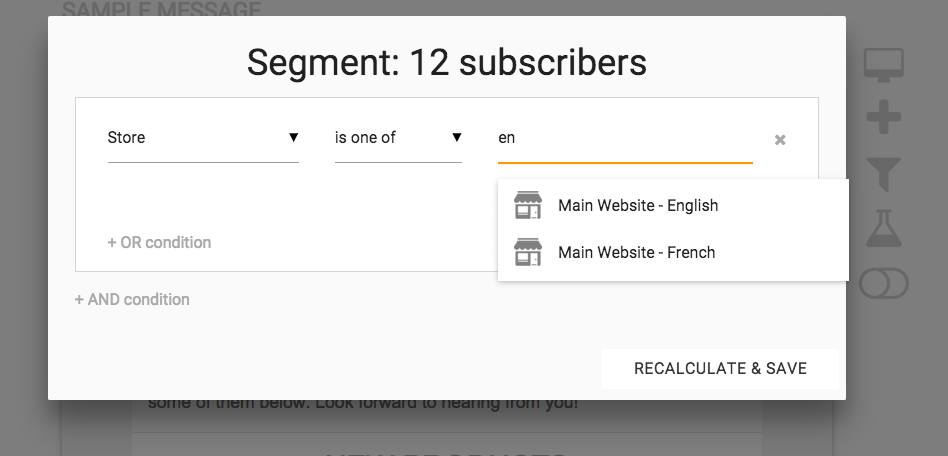
Task: Toggle the switch icon in right sidebar
Action: coord(884,284)
